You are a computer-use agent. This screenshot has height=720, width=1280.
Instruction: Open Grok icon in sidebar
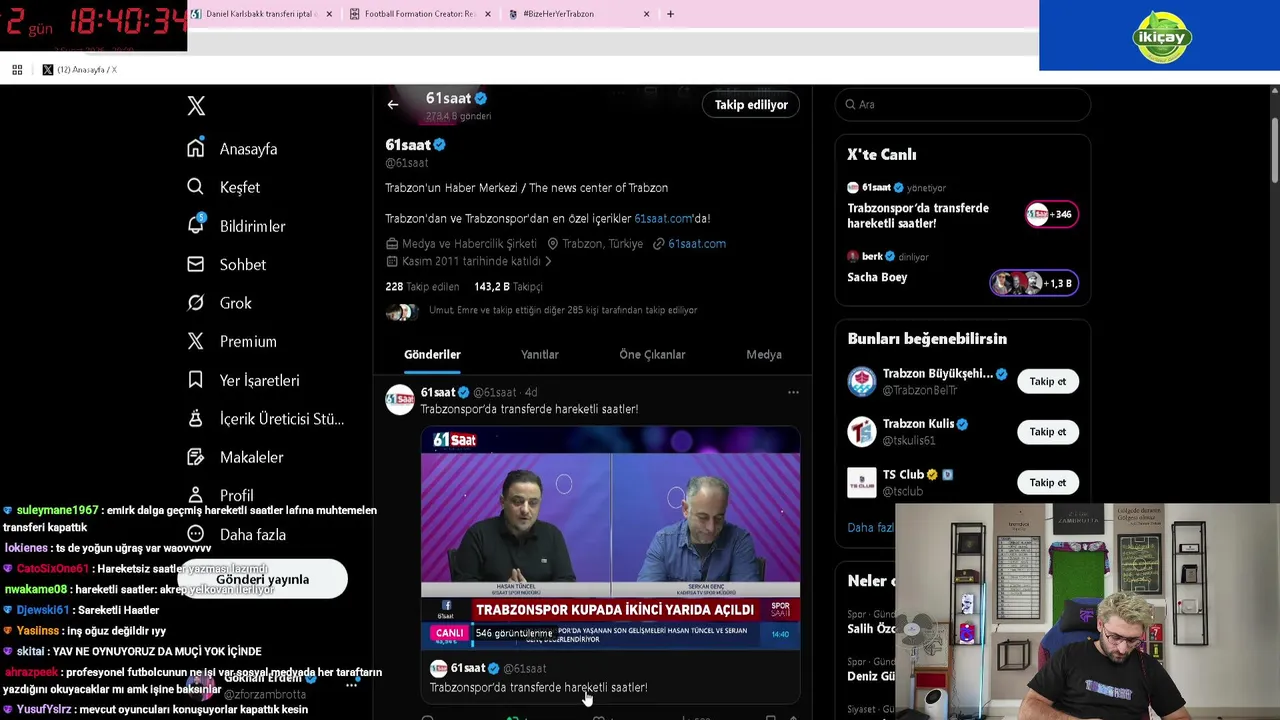tap(196, 303)
